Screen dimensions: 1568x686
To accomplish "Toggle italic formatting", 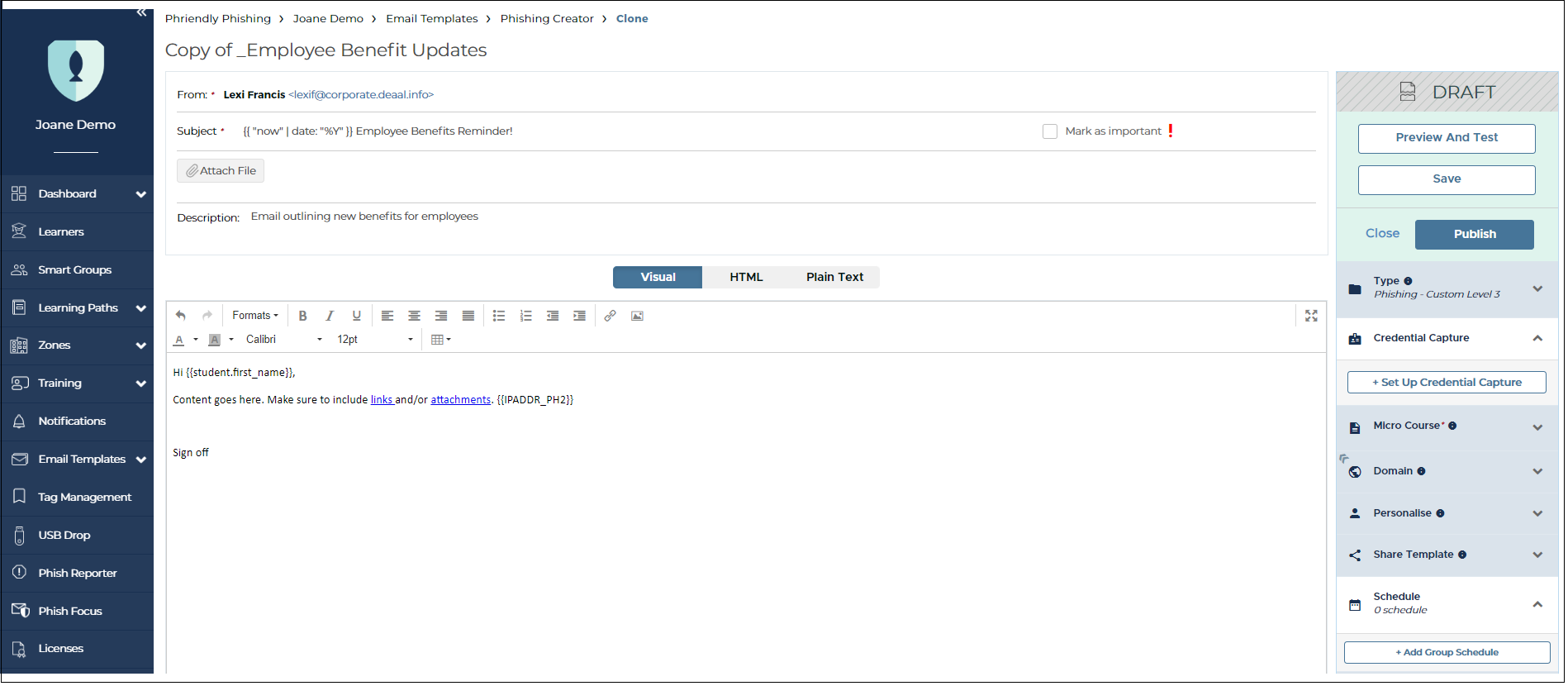I will pyautogui.click(x=330, y=316).
